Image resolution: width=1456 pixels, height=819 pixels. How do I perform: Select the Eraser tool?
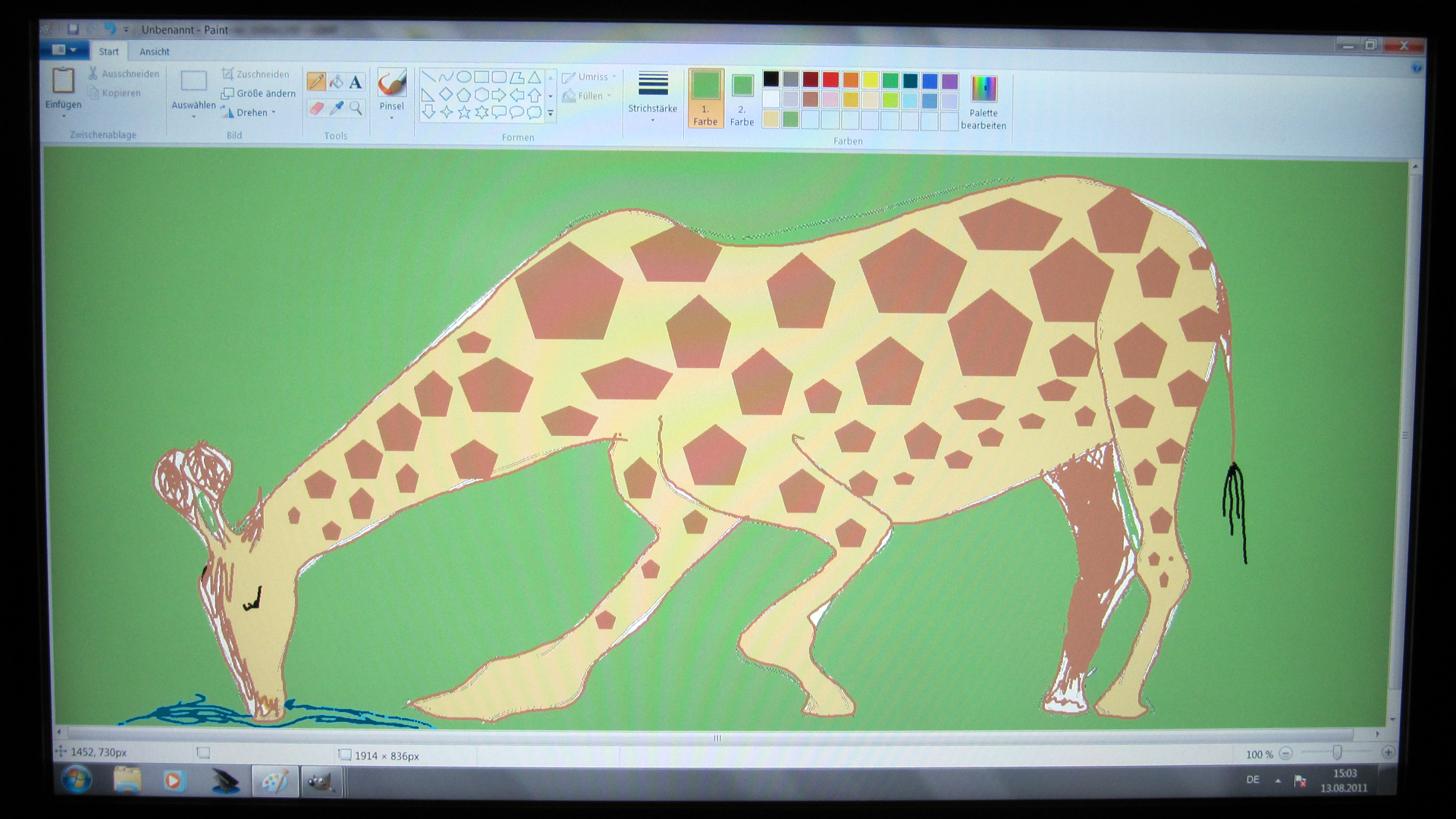click(316, 108)
